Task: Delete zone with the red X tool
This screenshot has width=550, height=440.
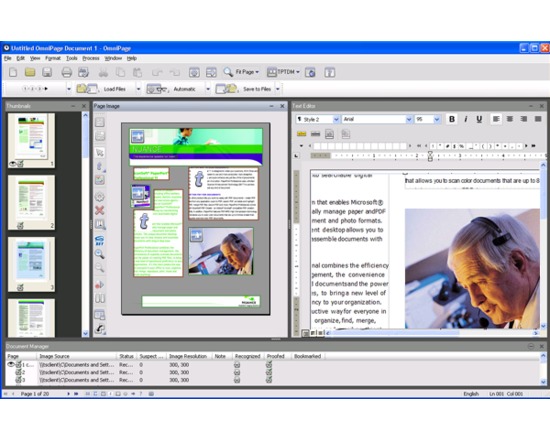Action: [x=100, y=210]
